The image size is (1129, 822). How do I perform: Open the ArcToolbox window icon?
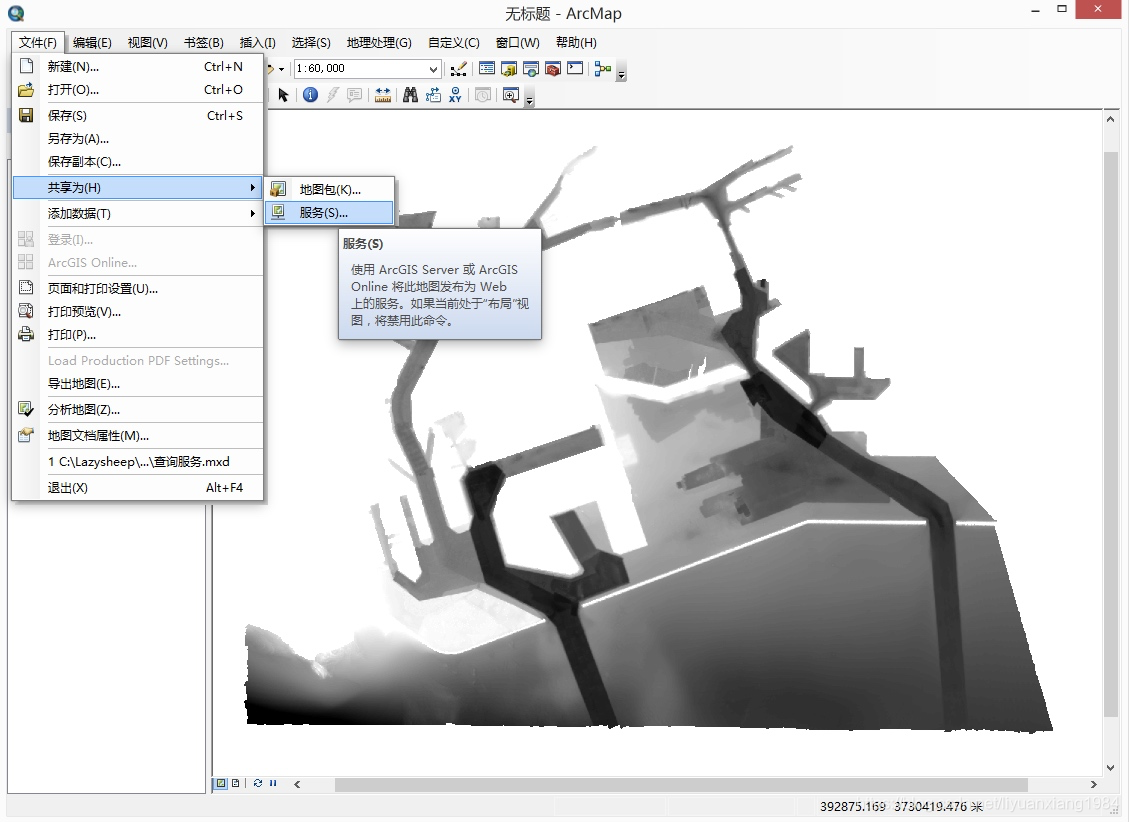point(553,69)
